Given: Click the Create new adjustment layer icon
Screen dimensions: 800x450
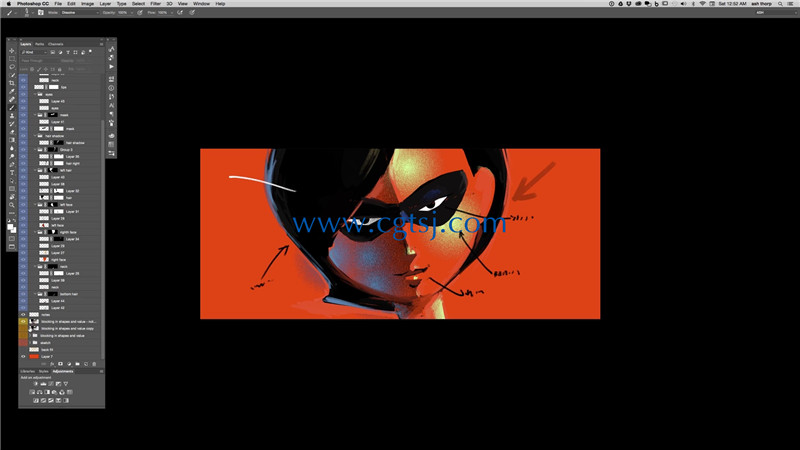Looking at the screenshot, I should click(x=69, y=364).
